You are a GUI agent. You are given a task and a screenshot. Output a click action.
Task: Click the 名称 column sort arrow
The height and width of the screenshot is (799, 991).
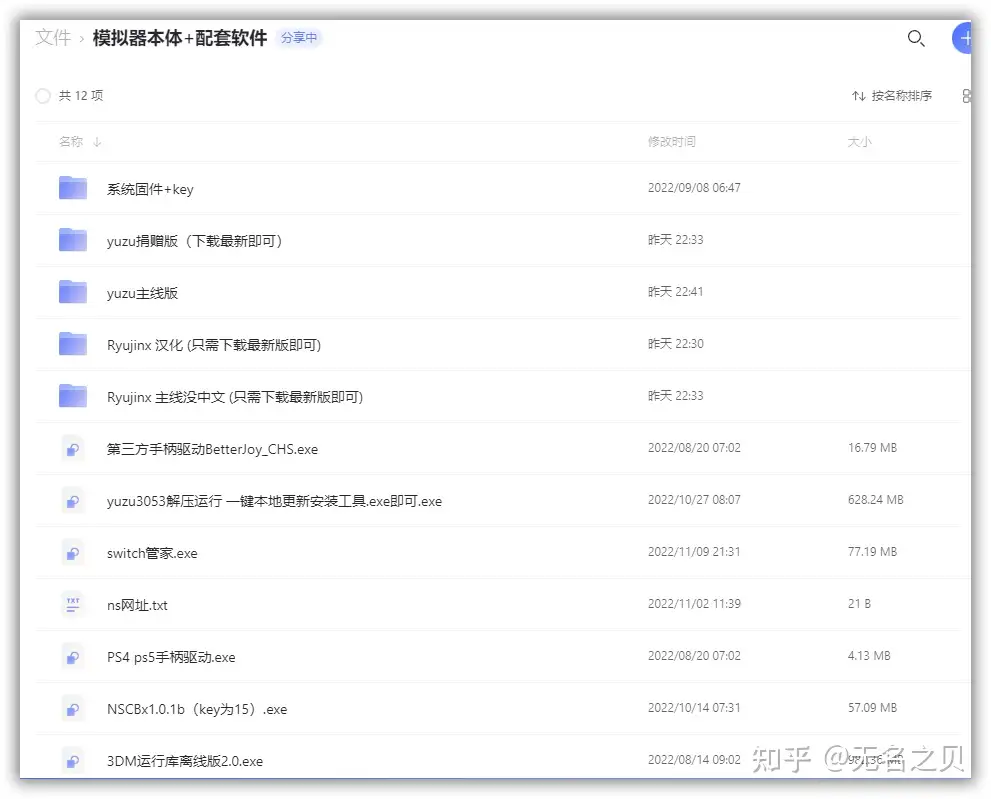pos(97,142)
